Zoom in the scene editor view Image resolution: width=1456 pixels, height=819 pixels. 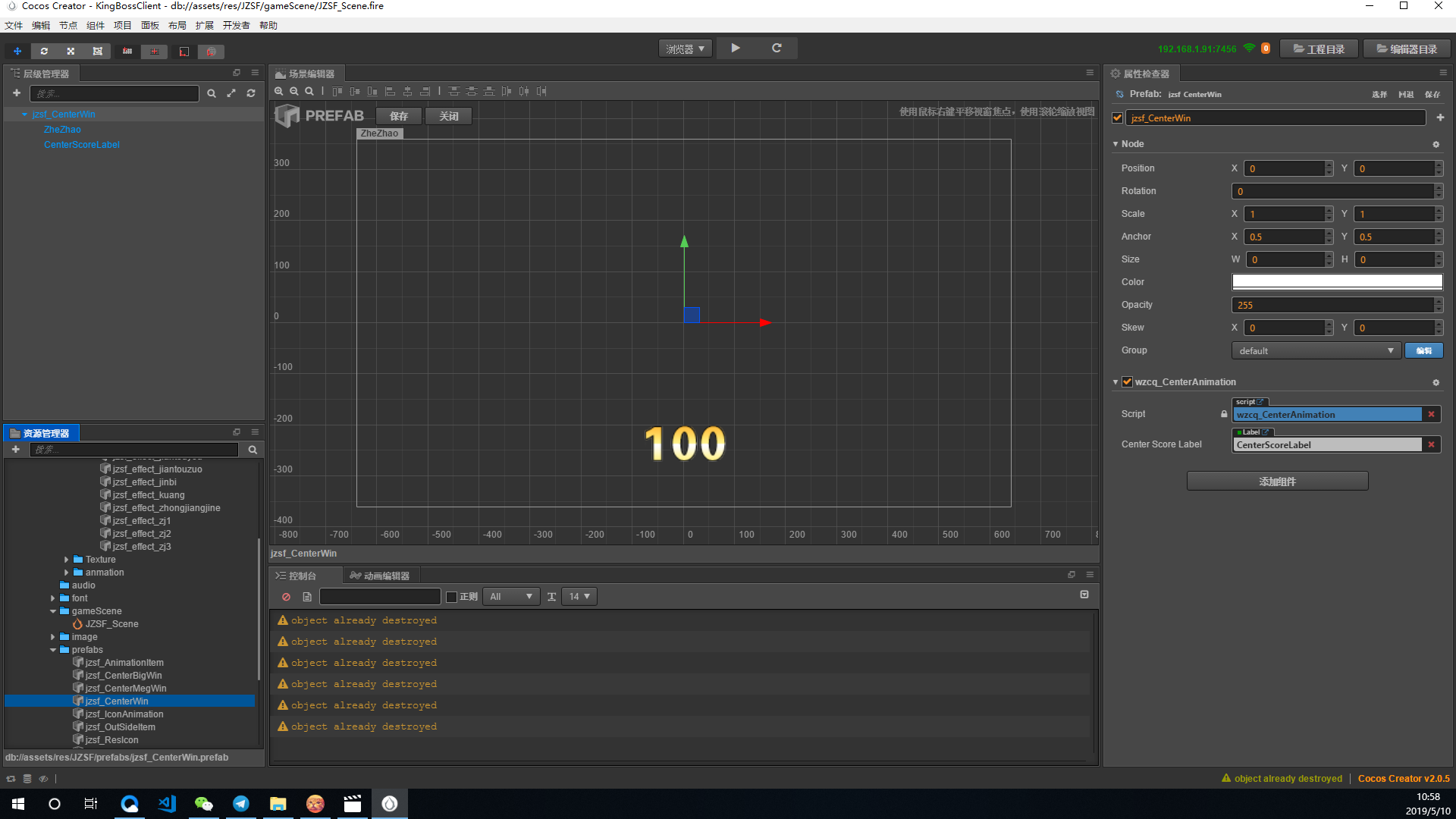pyautogui.click(x=279, y=91)
